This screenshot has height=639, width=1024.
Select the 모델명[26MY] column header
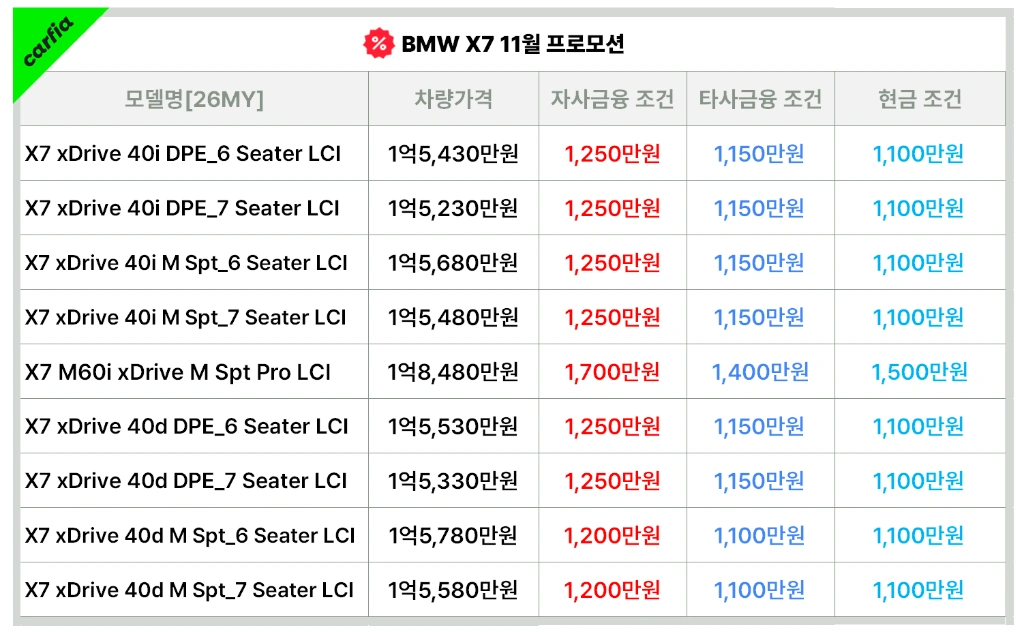194,99
